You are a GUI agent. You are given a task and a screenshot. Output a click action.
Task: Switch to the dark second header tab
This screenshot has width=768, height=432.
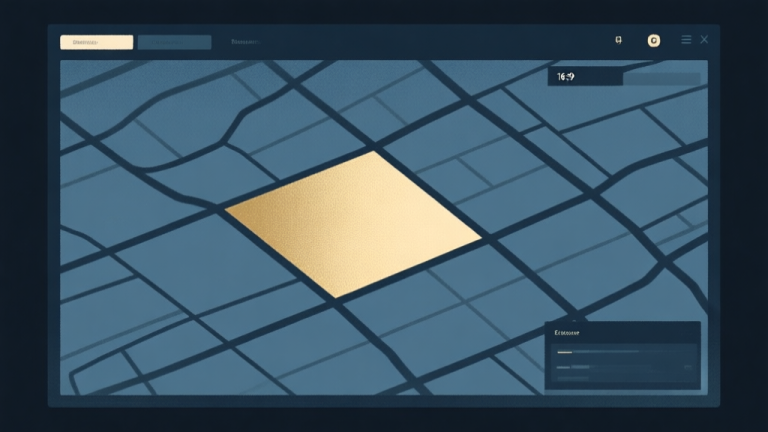click(x=174, y=42)
